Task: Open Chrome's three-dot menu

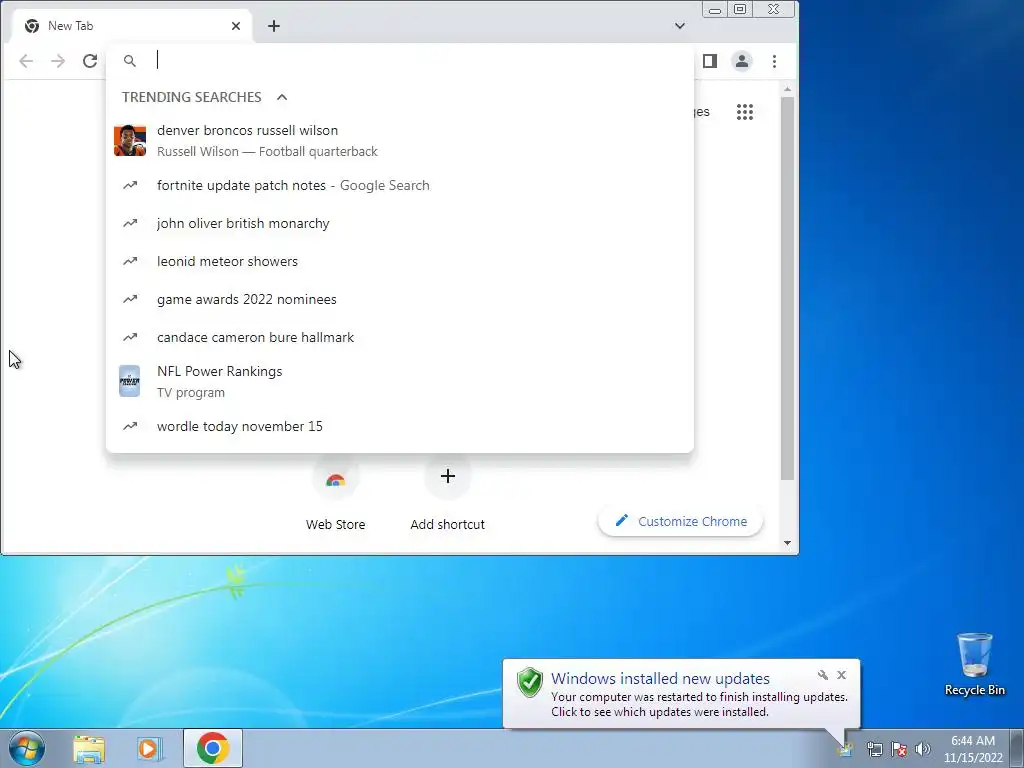Action: [x=775, y=61]
